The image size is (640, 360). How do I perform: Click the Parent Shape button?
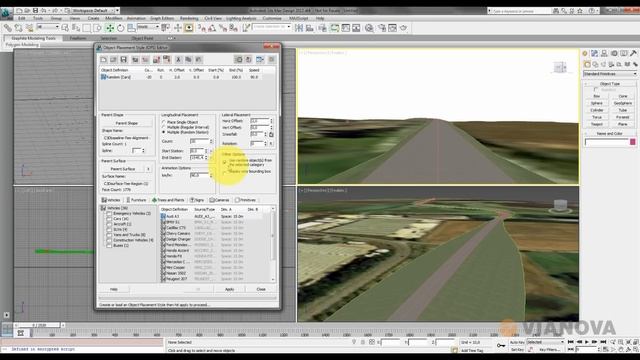click(127, 123)
